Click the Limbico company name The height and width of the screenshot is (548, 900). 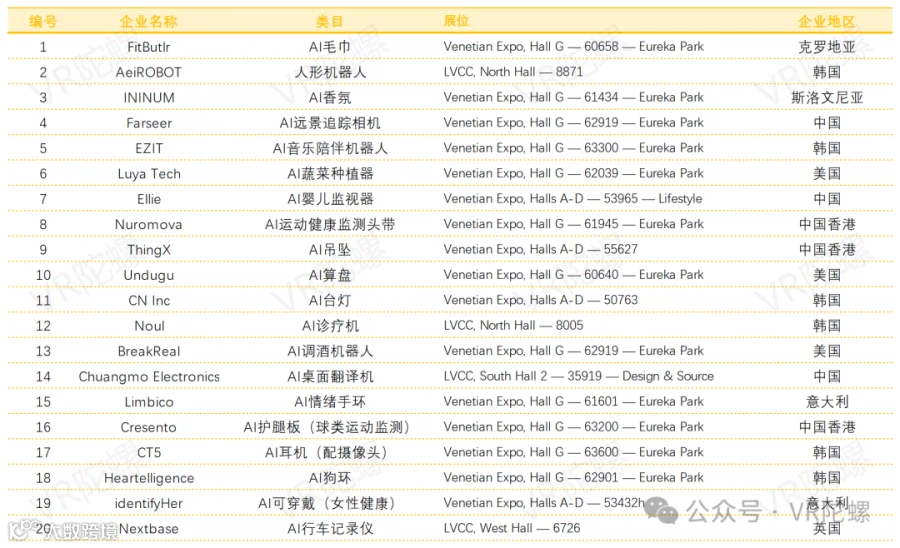149,402
